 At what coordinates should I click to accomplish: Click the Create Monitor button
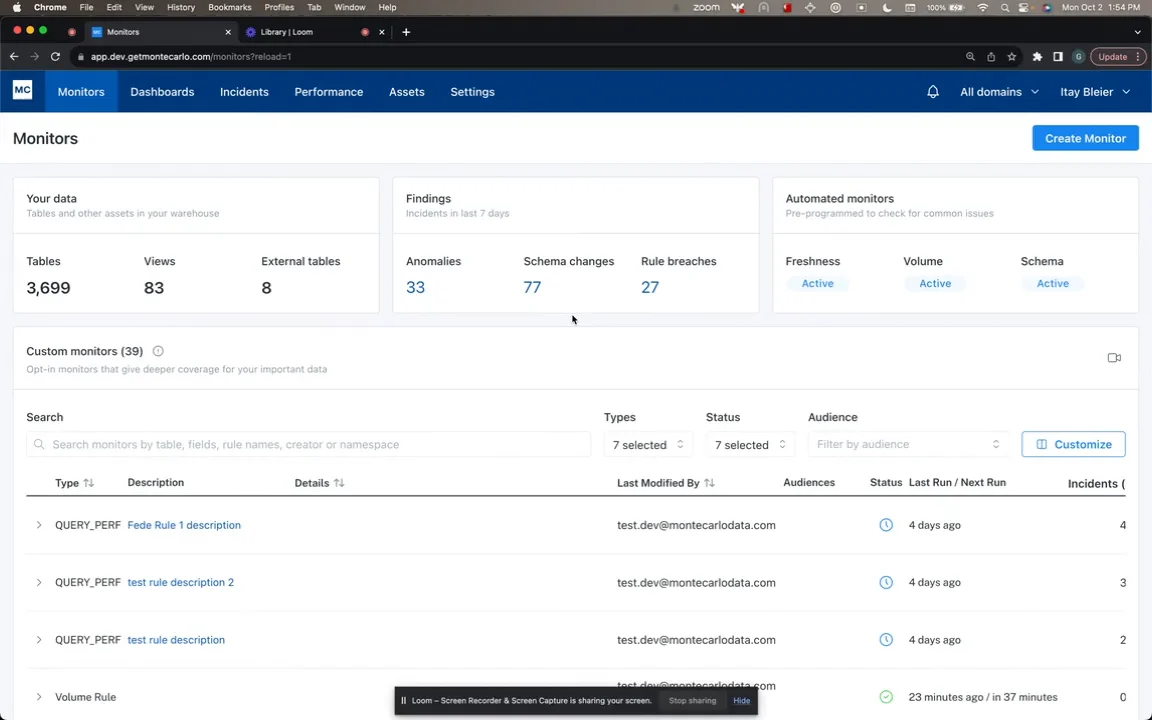tap(1085, 138)
